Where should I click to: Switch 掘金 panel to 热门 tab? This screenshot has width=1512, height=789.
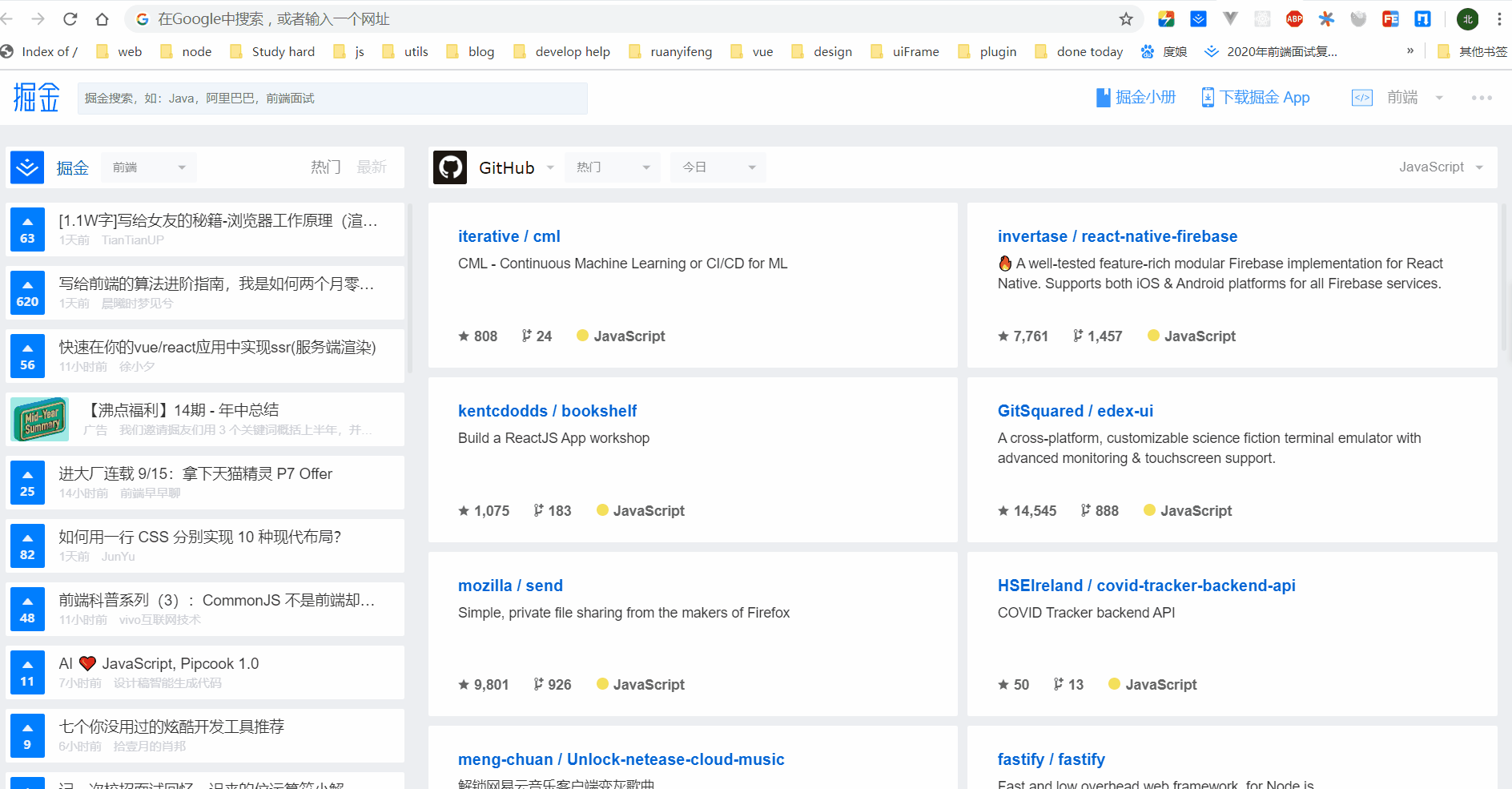click(x=326, y=167)
